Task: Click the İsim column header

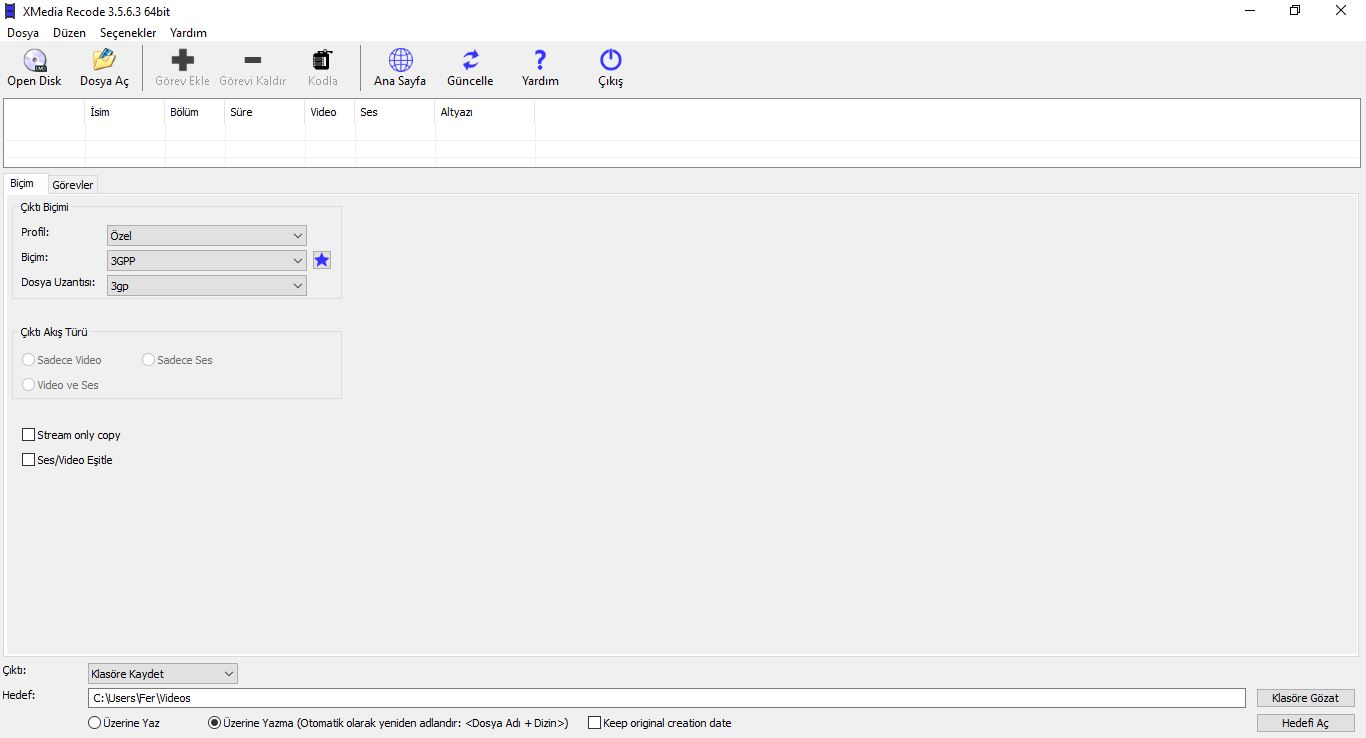Action: click(x=125, y=112)
